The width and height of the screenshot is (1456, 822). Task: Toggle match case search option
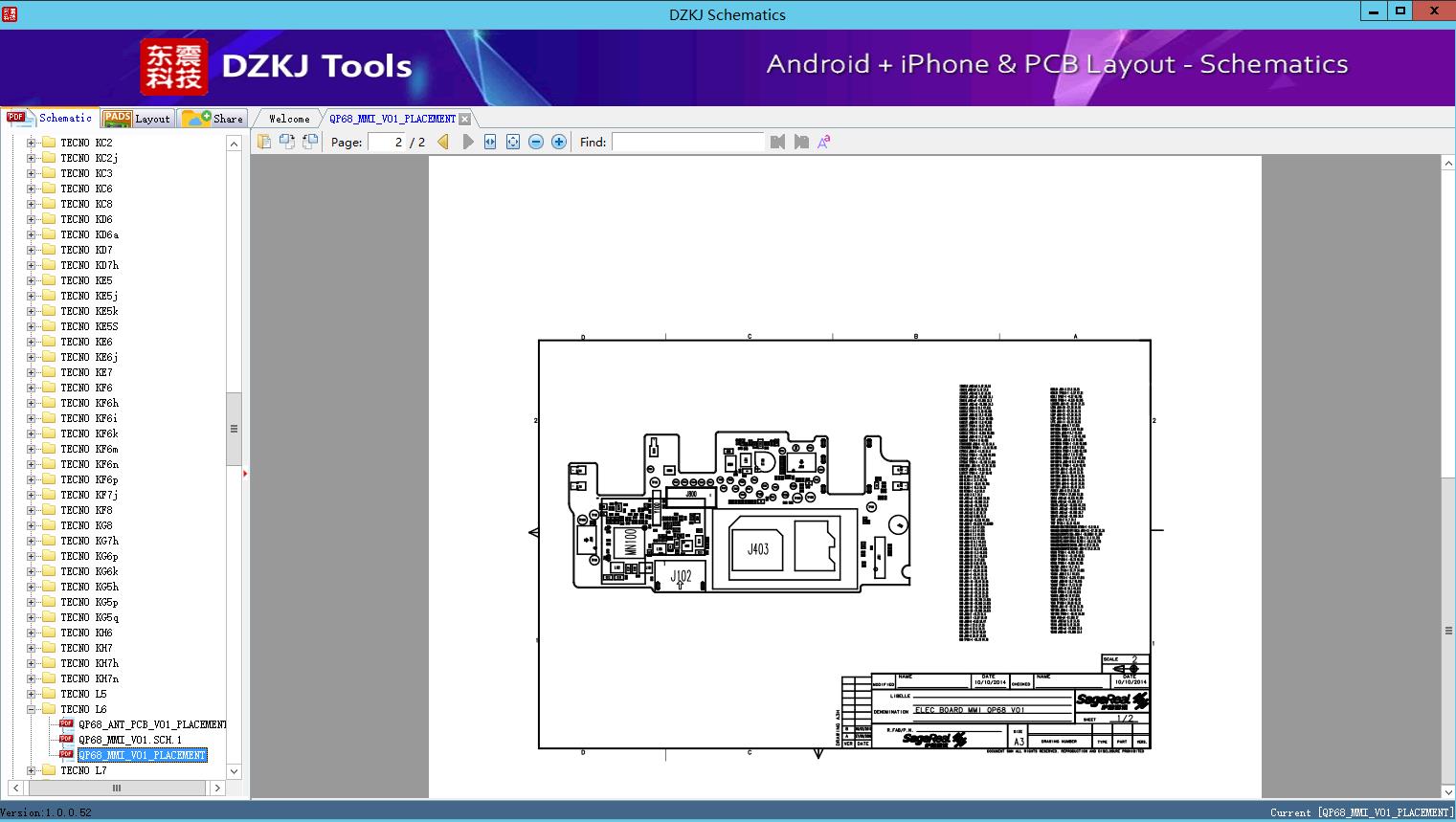[824, 142]
